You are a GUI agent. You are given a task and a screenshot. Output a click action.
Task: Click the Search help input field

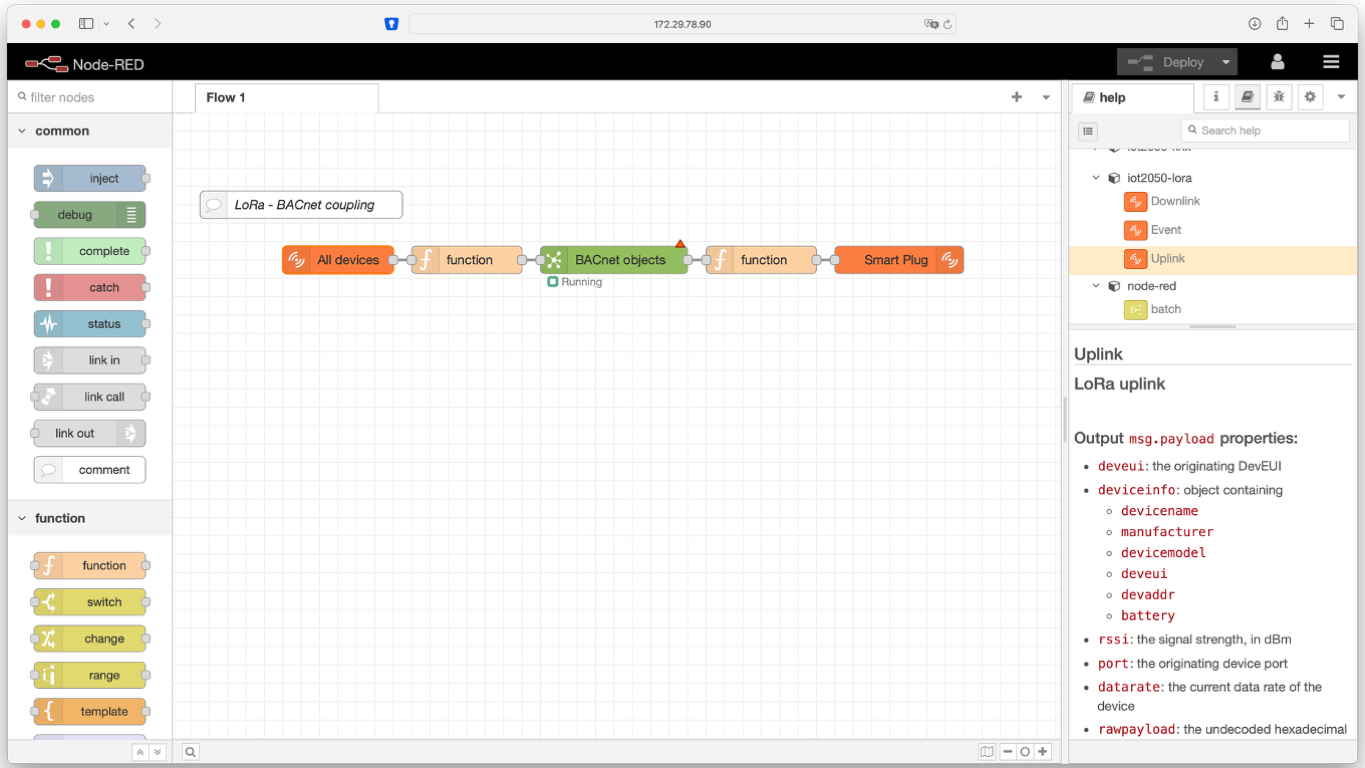1265,131
